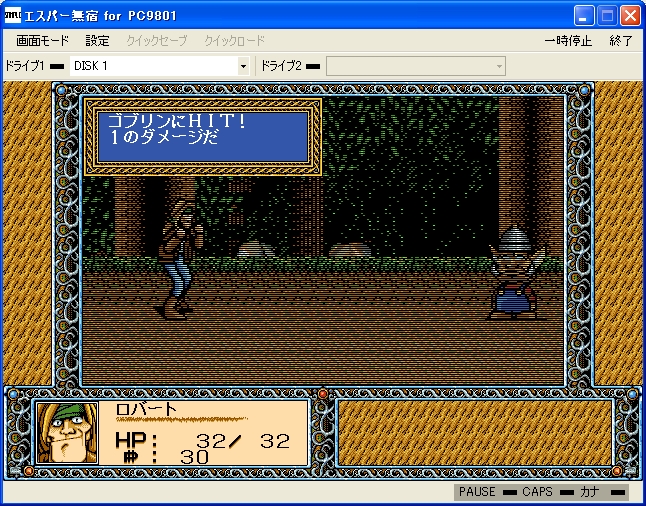The image size is (646, 506).
Task: Click 一時停止 to pause emulation
Action: [x=568, y=41]
